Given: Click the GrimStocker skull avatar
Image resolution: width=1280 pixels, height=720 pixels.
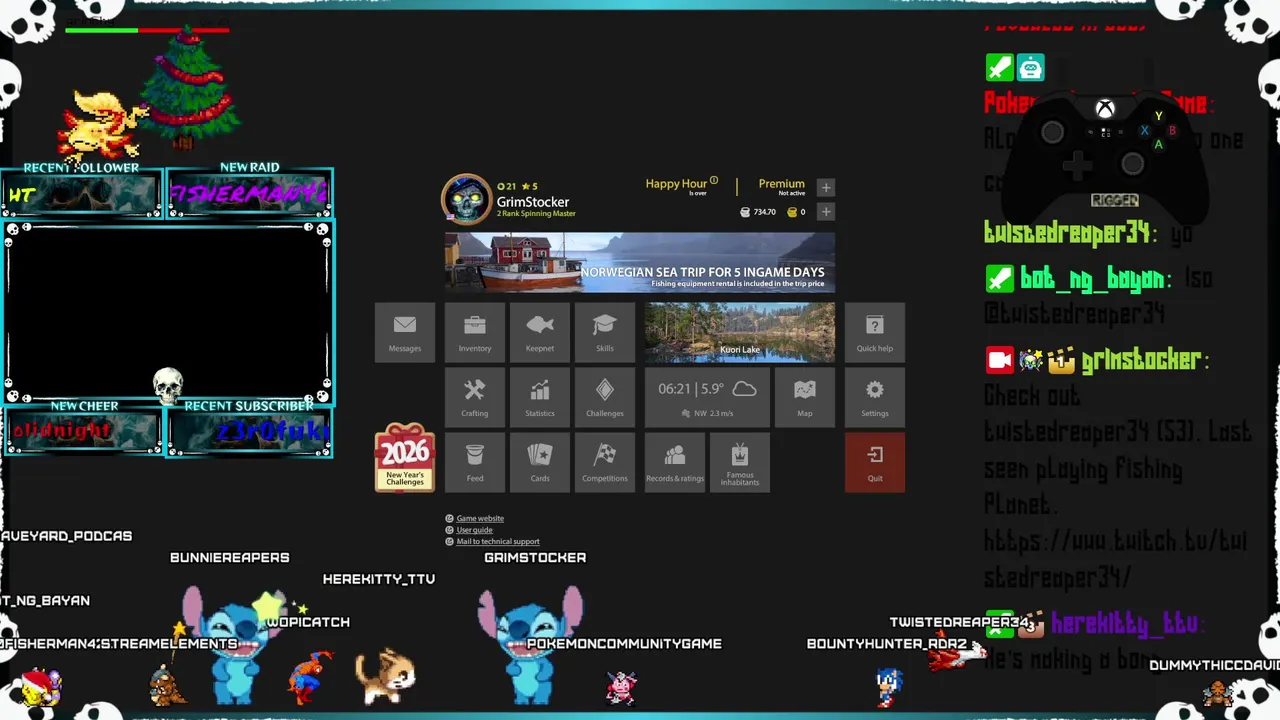Looking at the screenshot, I should (467, 199).
